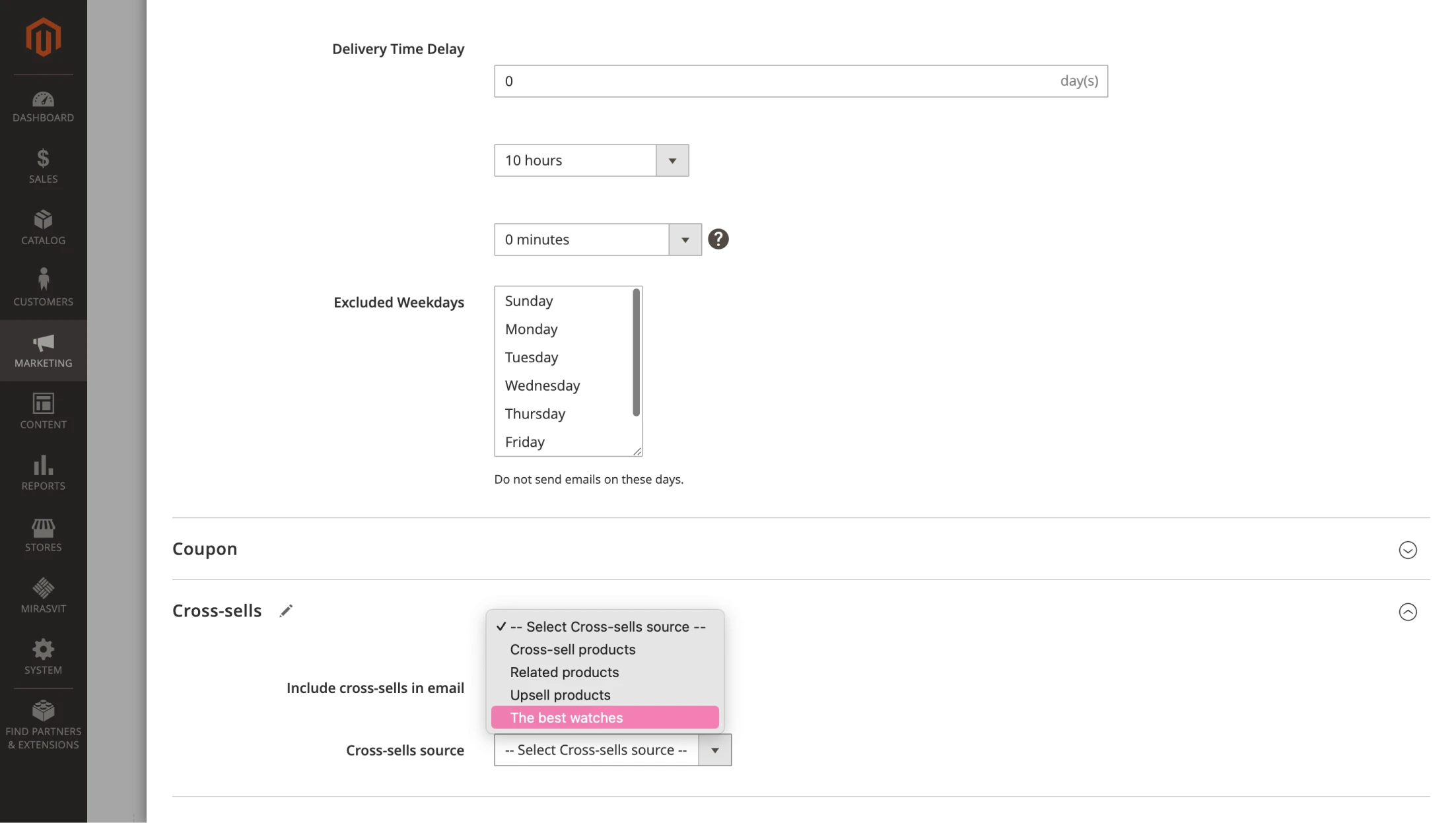The width and height of the screenshot is (1456, 823).
Task: Open the 10 hours dropdown
Action: (591, 160)
